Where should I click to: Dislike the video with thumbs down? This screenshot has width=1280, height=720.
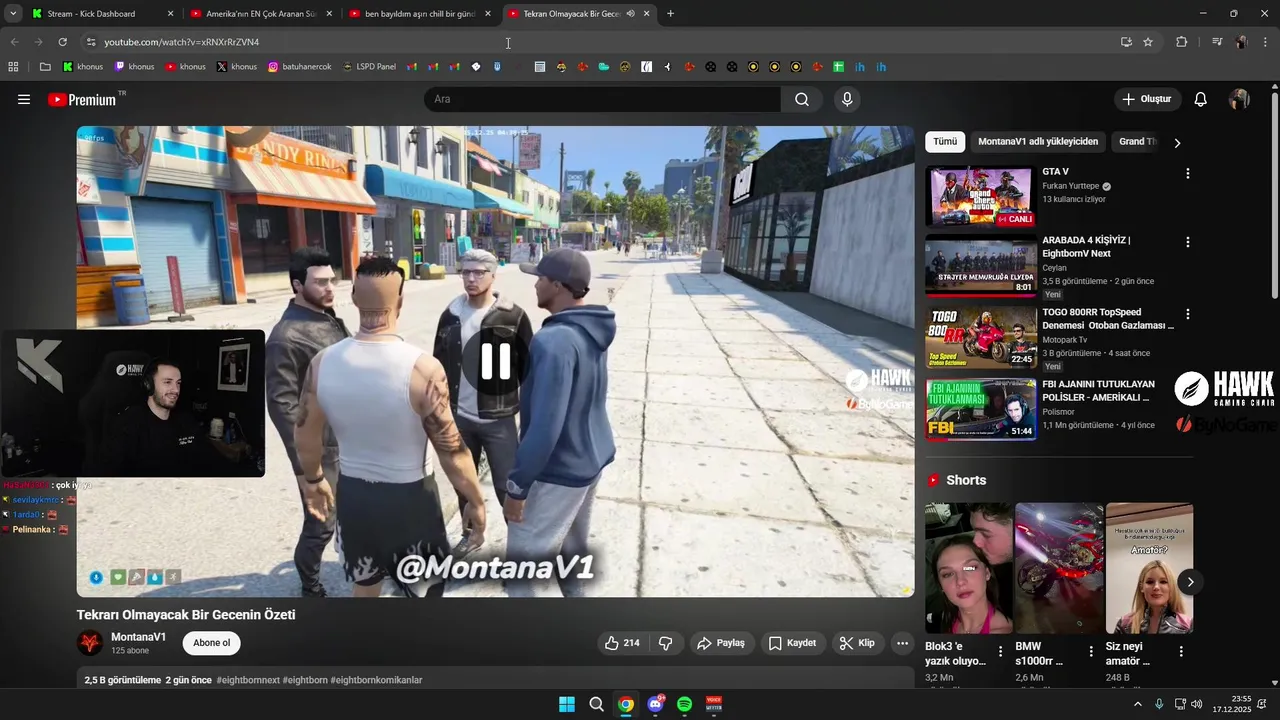[x=665, y=643]
